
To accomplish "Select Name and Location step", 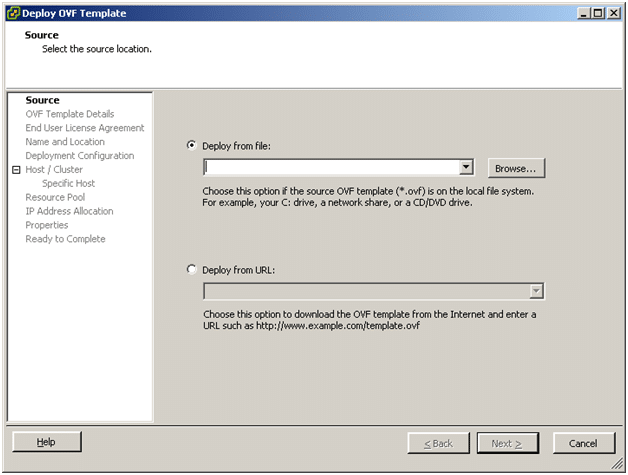I will point(65,142).
